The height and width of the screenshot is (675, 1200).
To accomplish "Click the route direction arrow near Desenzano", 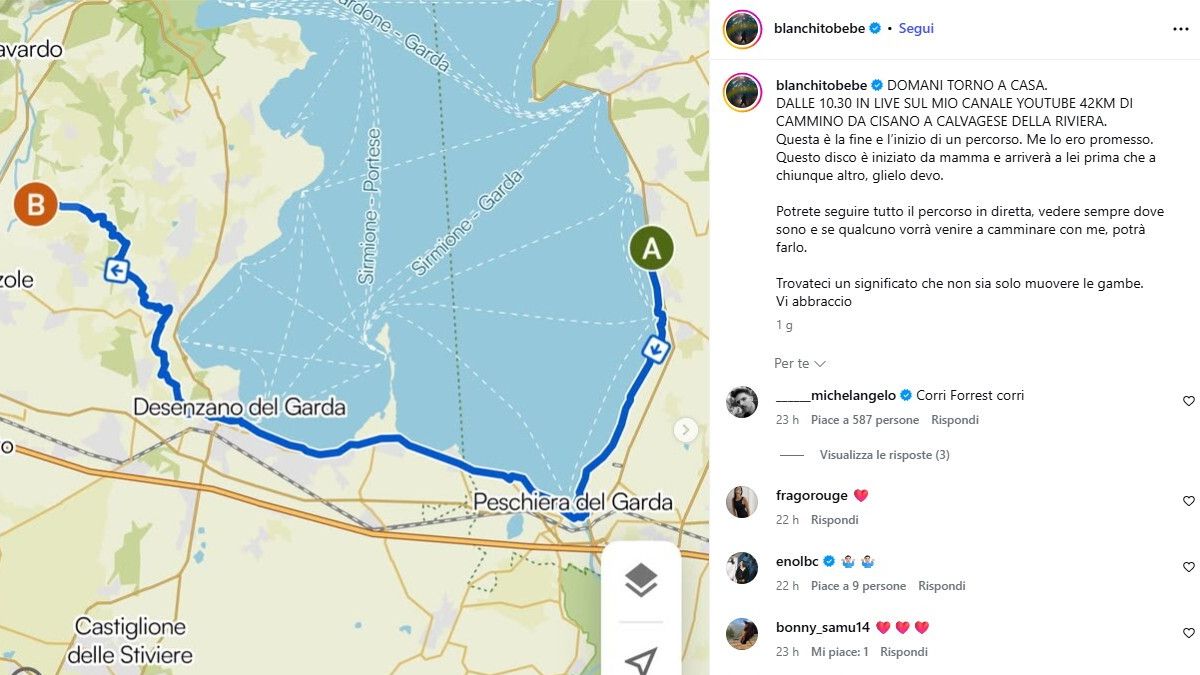I will pyautogui.click(x=117, y=270).
